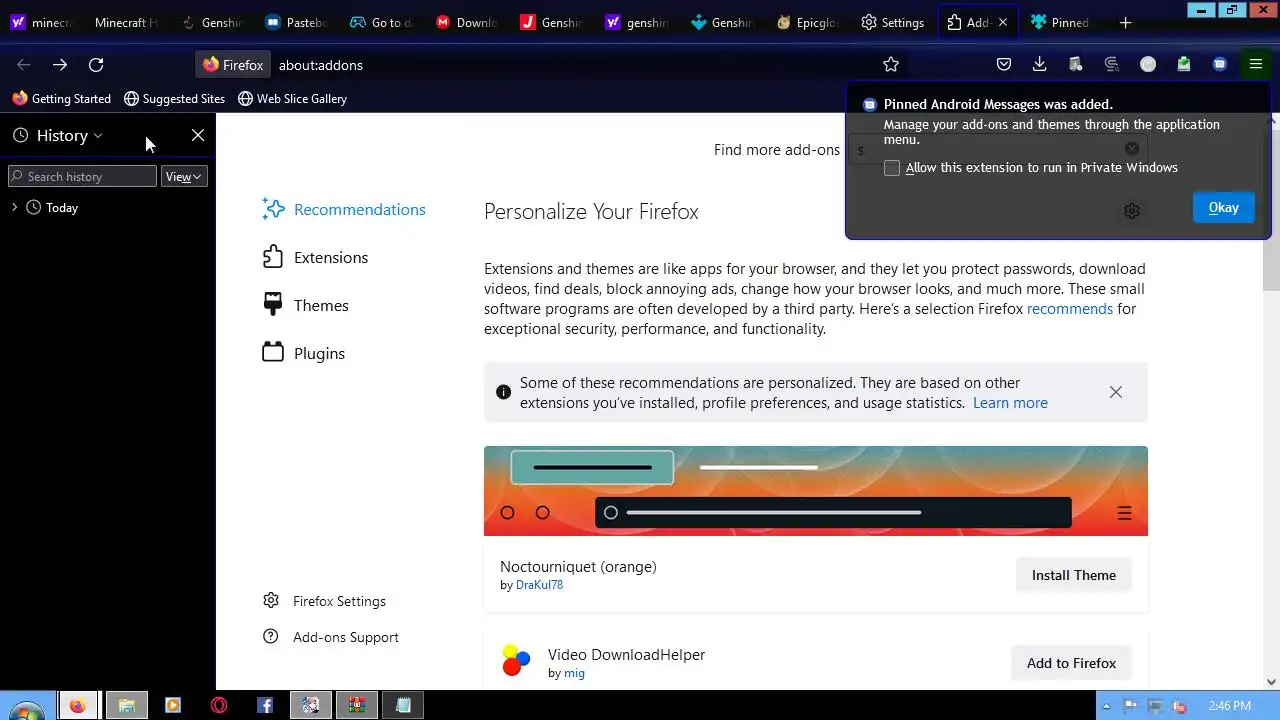Open Opera from the taskbar
Viewport: 1280px width, 720px height.
tap(219, 705)
